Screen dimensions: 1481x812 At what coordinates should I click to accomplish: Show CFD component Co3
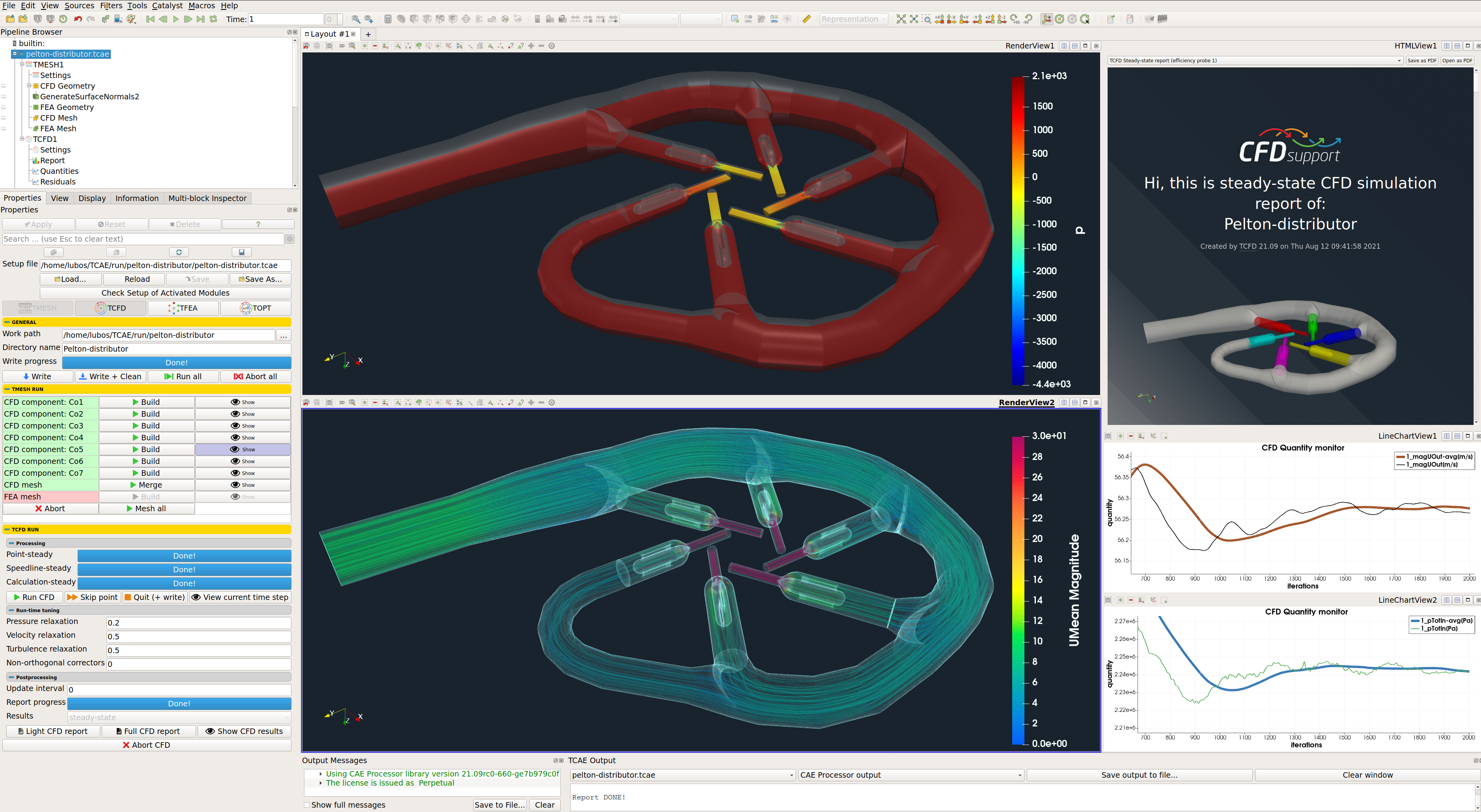pos(242,426)
